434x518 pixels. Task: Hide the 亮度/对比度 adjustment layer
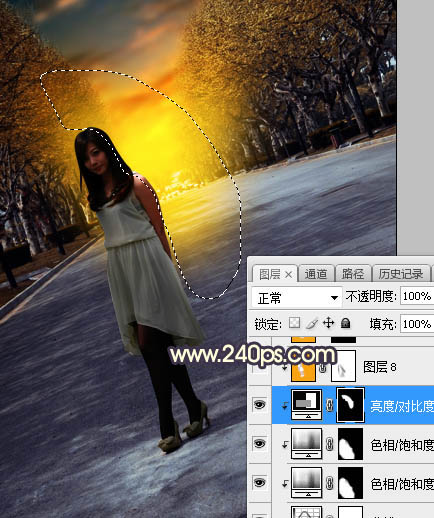tap(260, 405)
